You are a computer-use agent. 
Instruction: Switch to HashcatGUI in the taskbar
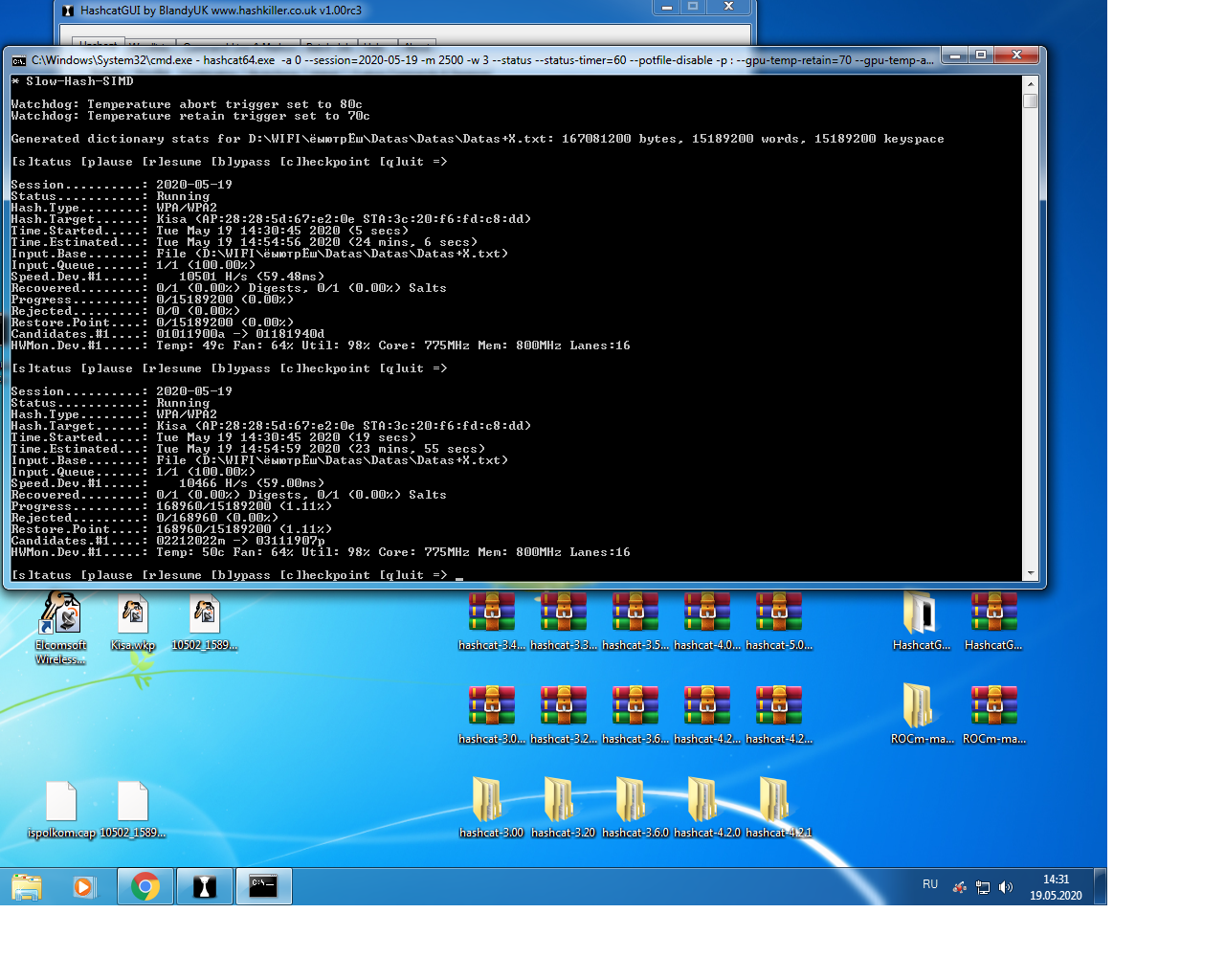205,887
